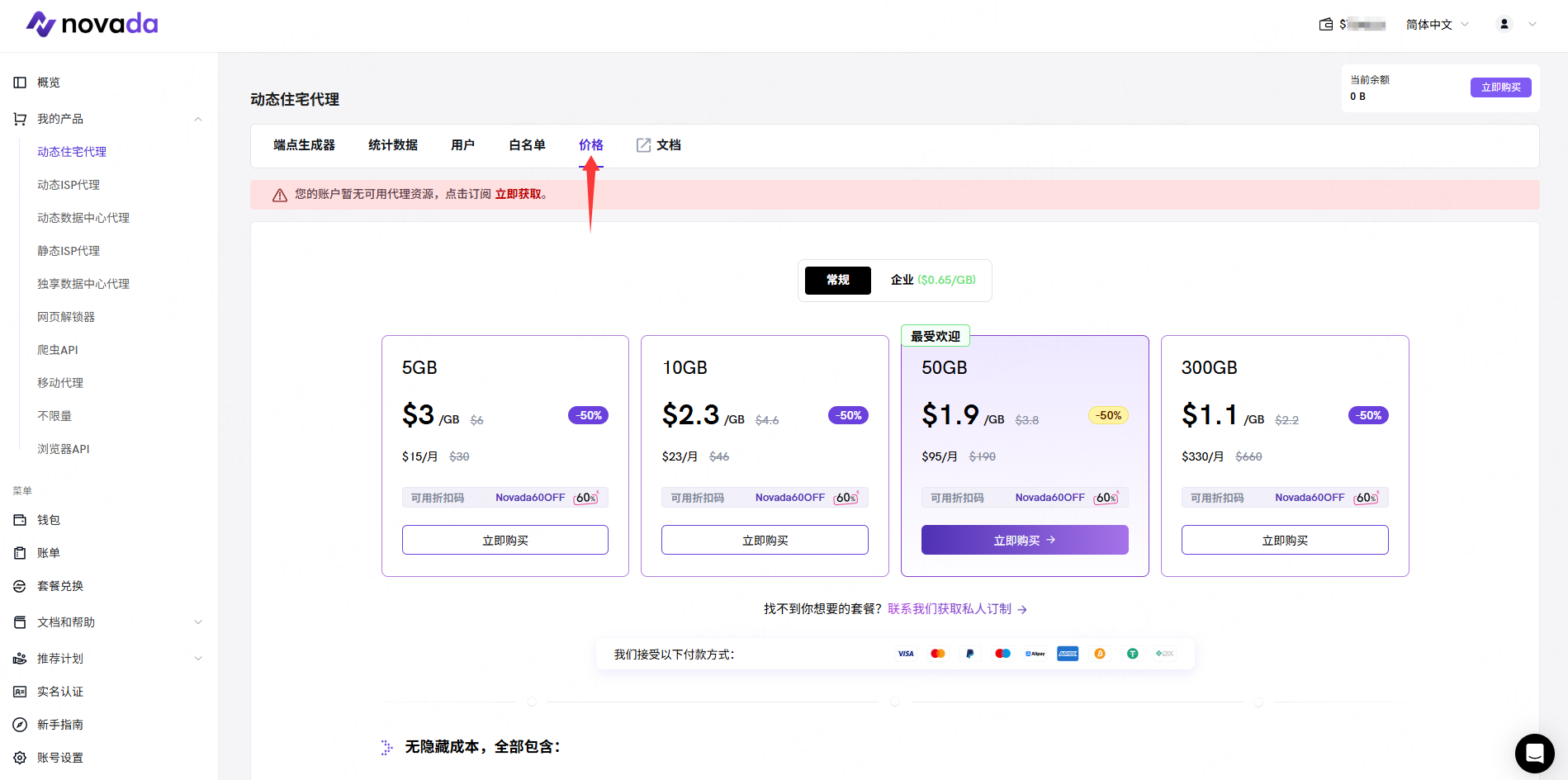
Task: Switch to the 统计数据 tab
Action: pyautogui.click(x=392, y=145)
